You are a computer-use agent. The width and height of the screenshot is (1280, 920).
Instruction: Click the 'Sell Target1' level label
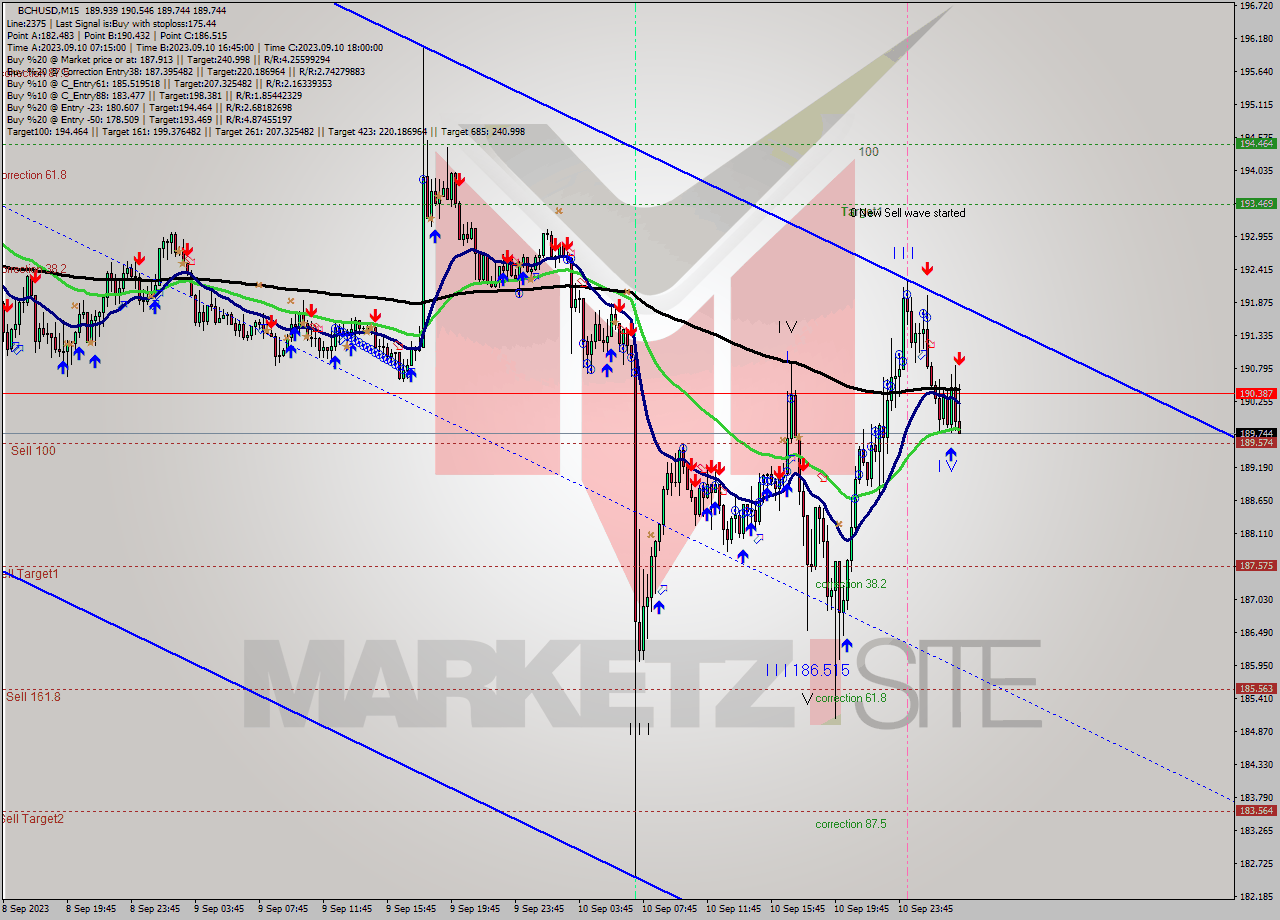pyautogui.click(x=30, y=574)
